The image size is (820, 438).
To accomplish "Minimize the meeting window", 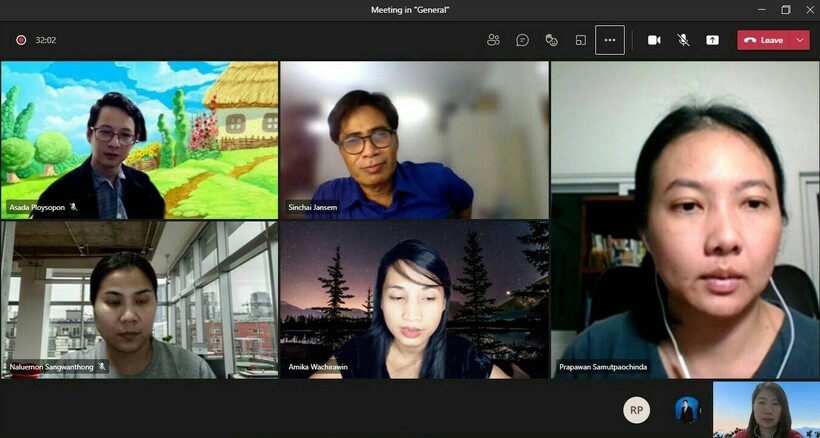I will tap(761, 10).
